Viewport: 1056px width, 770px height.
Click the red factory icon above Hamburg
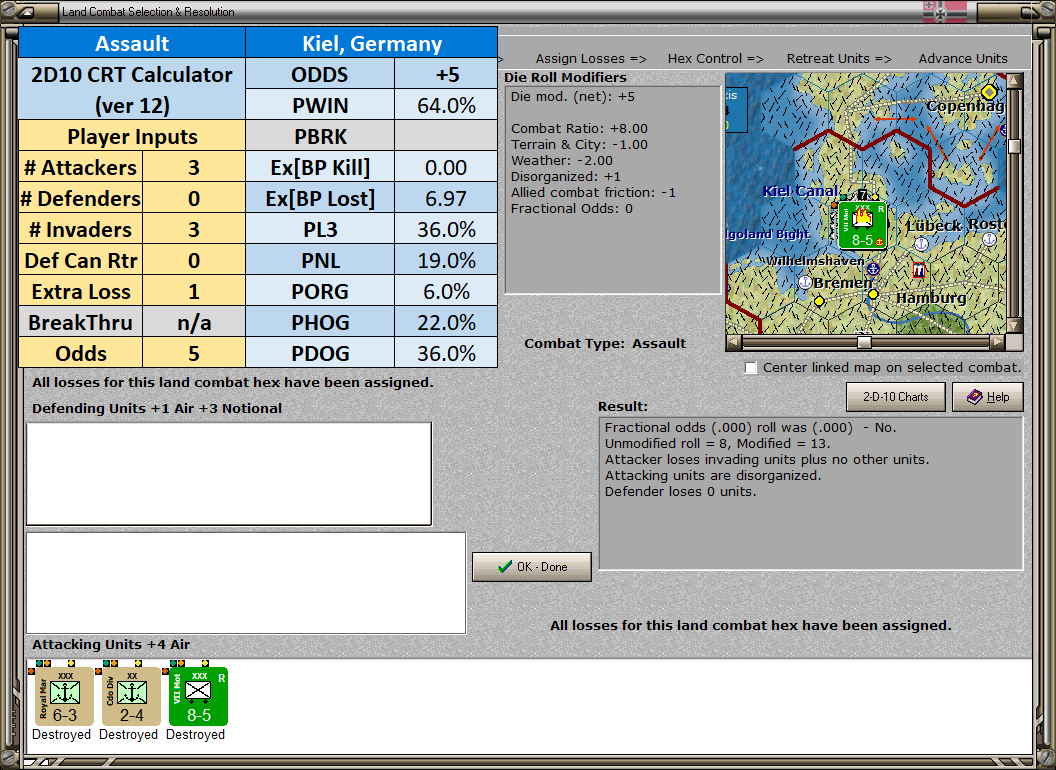coord(919,271)
